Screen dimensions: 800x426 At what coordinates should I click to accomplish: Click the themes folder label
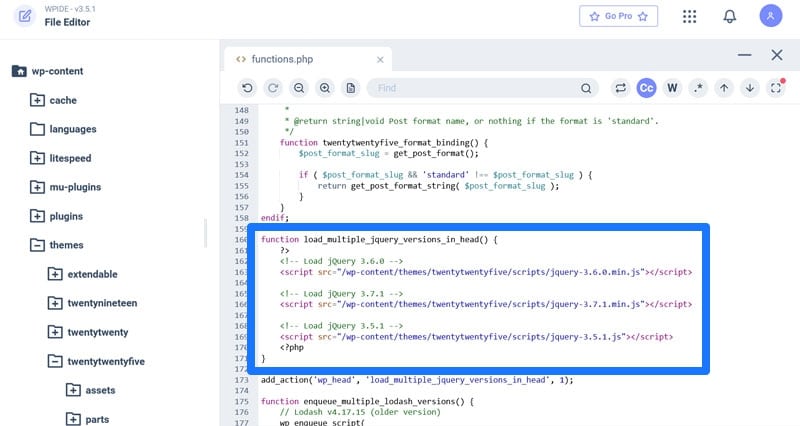tap(66, 245)
